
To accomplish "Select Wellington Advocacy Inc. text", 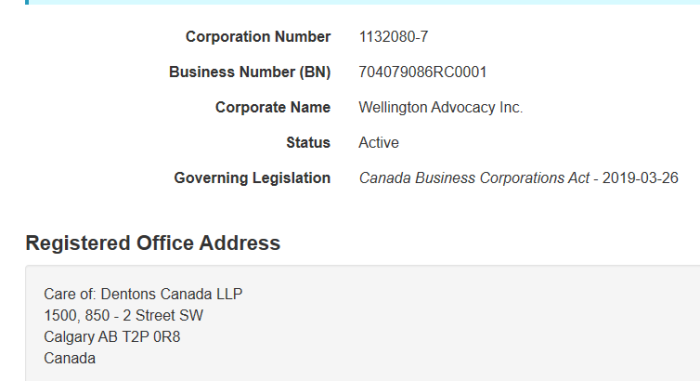I will (x=441, y=107).
